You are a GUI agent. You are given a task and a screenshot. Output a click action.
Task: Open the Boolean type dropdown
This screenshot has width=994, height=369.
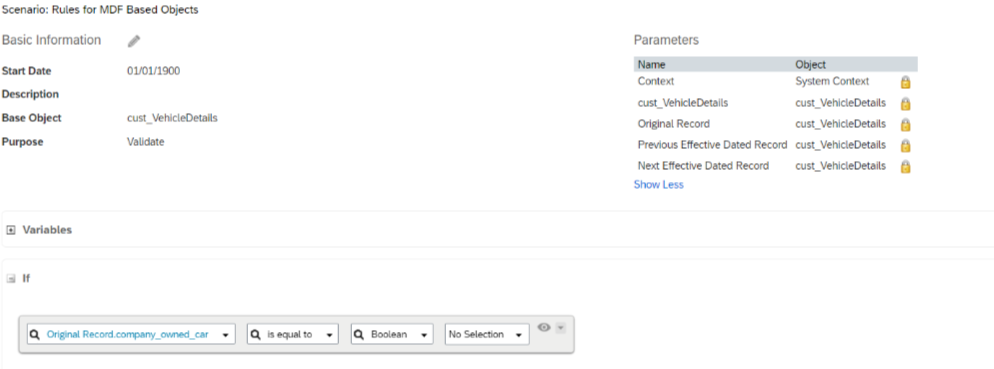tap(423, 335)
